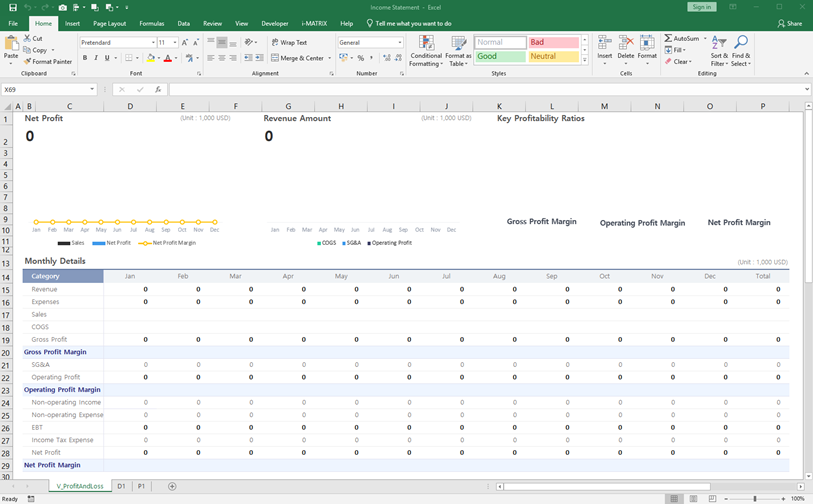Screen dimensions: 813x504
Task: Toggle Wrap Text for cells
Action: tap(289, 43)
